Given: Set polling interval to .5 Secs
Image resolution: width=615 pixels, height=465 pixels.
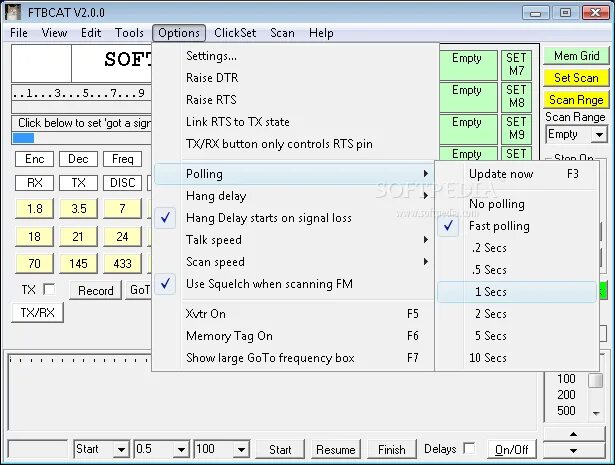Looking at the screenshot, I should (517, 270).
